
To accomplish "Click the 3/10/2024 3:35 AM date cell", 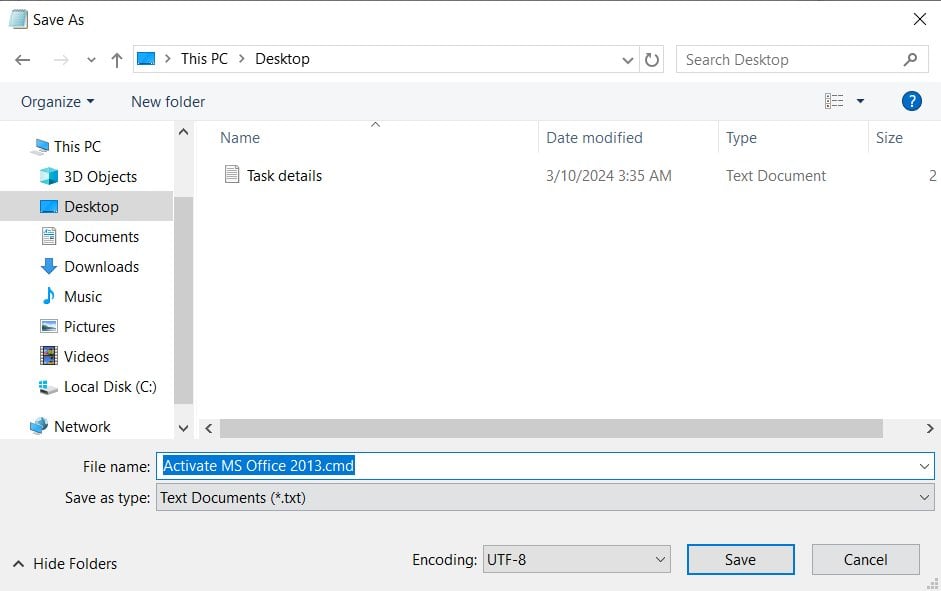I will 609,175.
